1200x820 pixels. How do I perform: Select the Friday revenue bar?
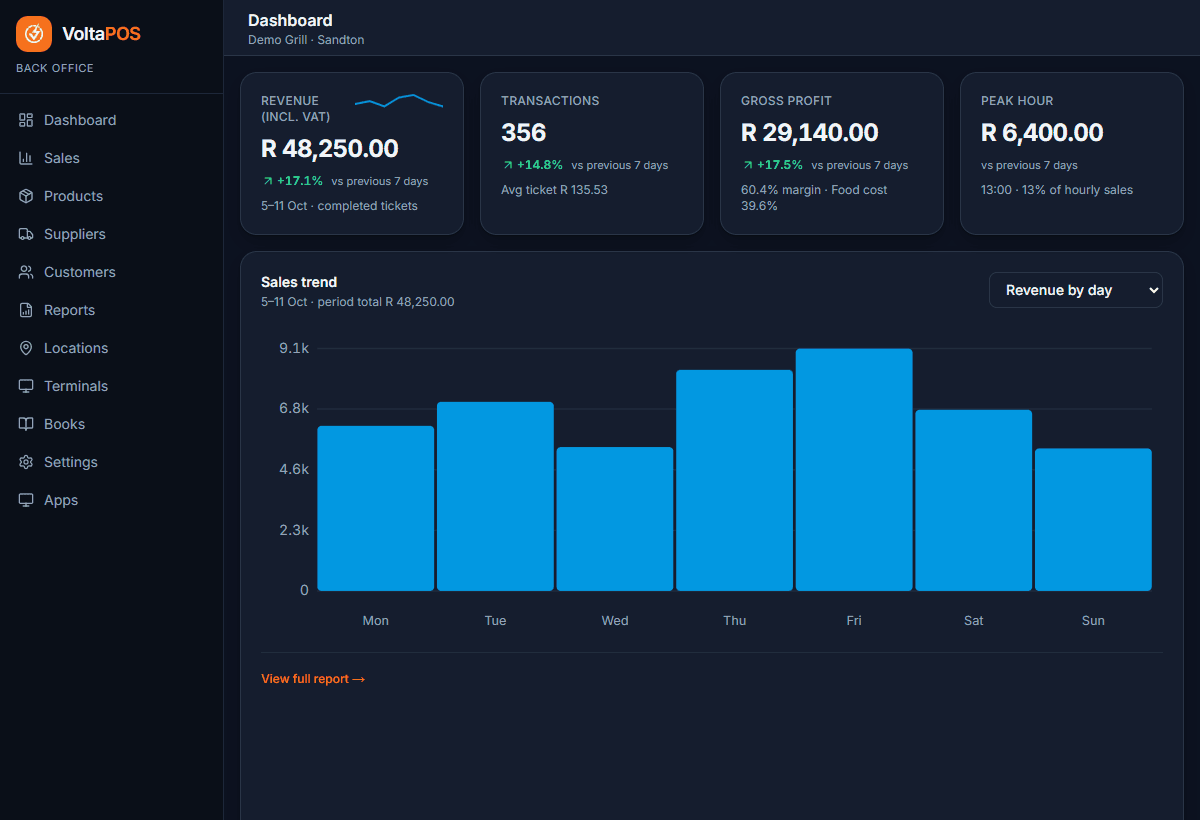(854, 470)
